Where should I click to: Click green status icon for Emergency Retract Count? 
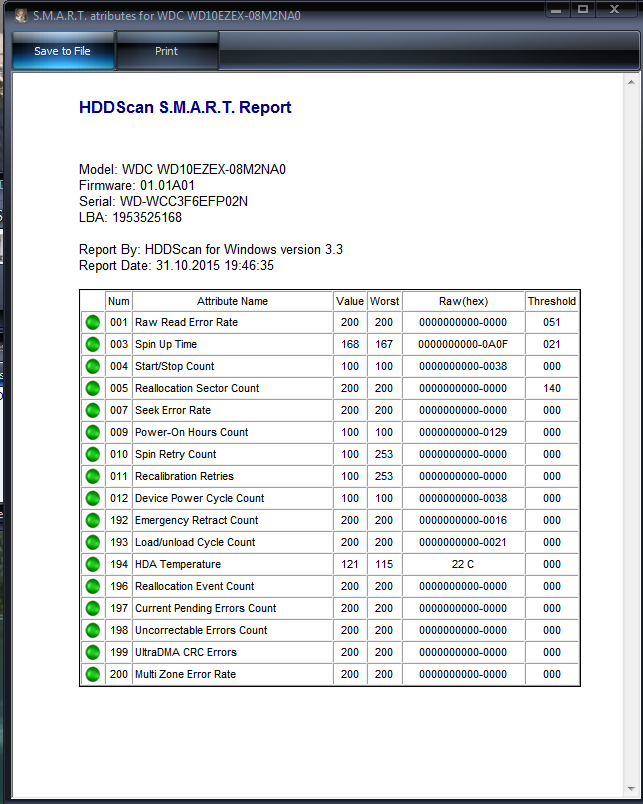(93, 520)
